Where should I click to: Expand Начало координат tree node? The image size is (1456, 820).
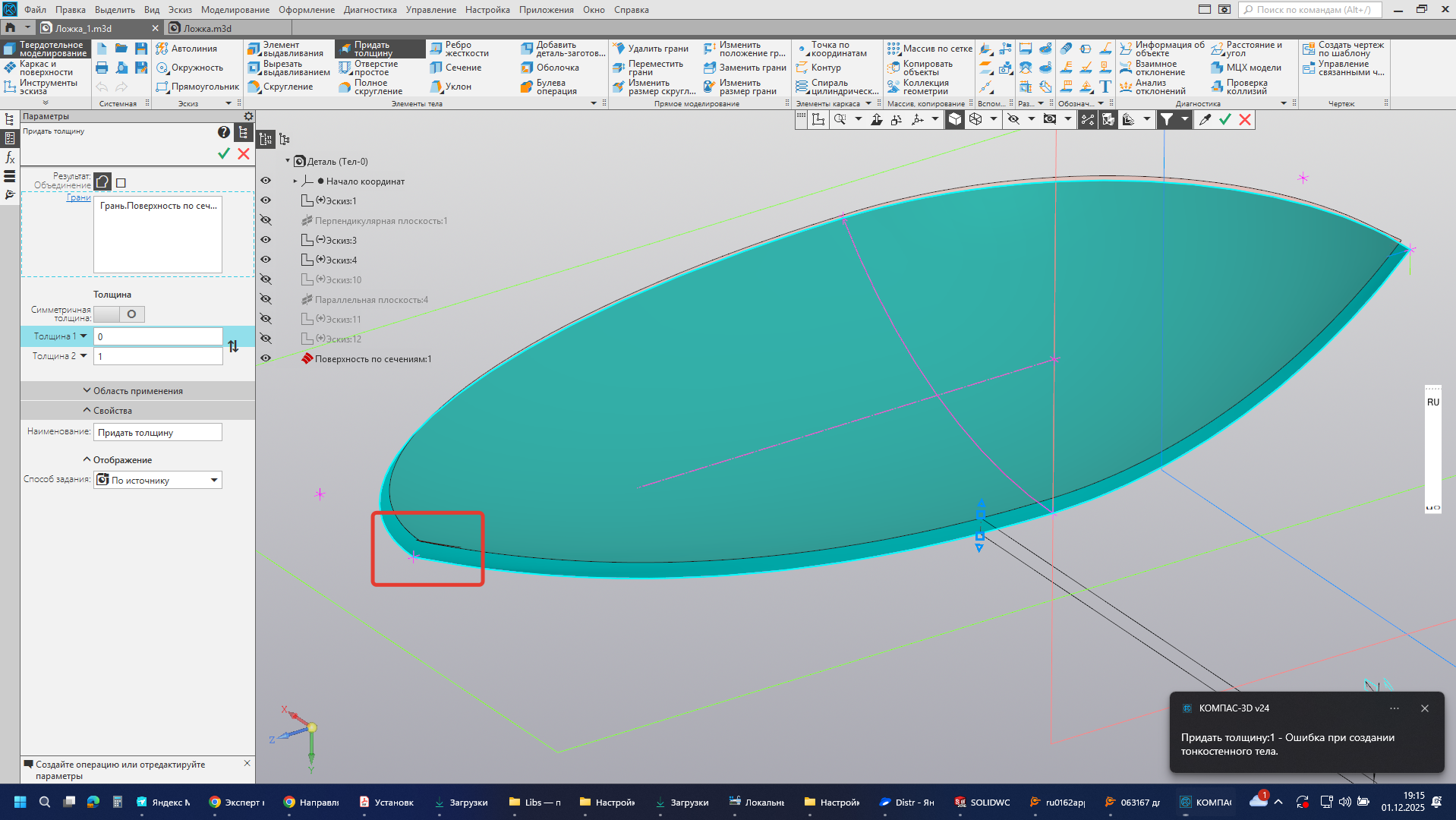pos(295,181)
